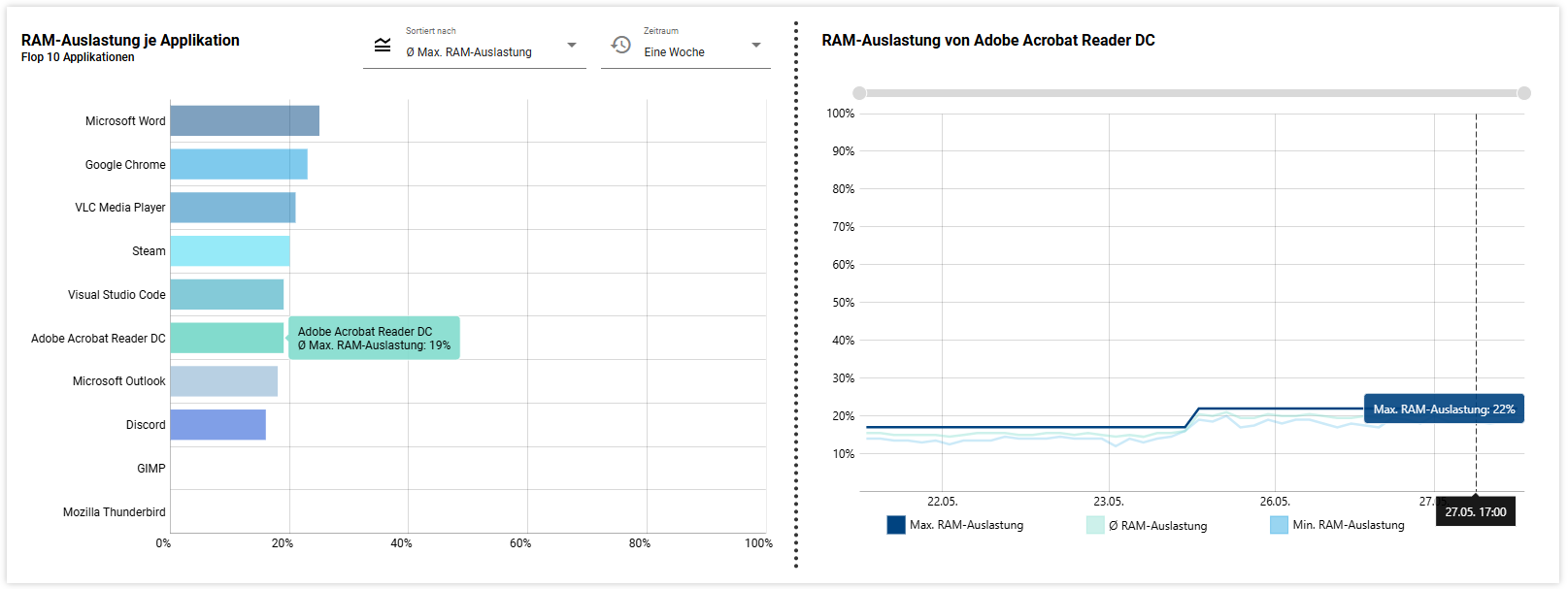Click the Mozilla Thunderbird axis label
The width and height of the screenshot is (1568, 589).
tap(115, 512)
